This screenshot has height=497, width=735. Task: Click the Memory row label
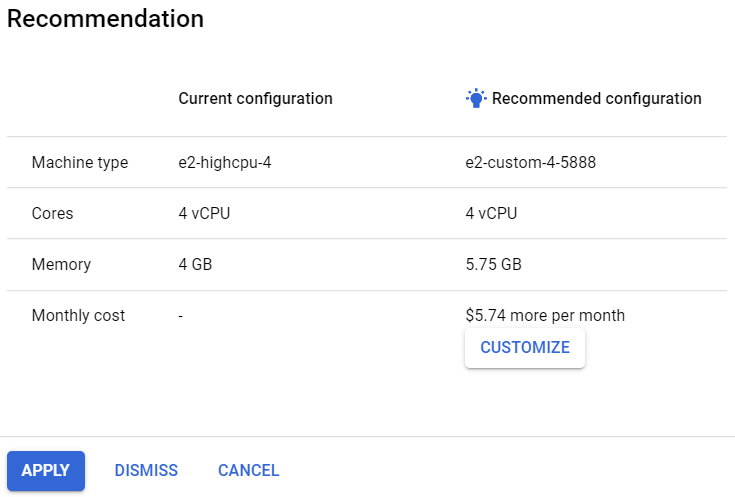click(61, 265)
